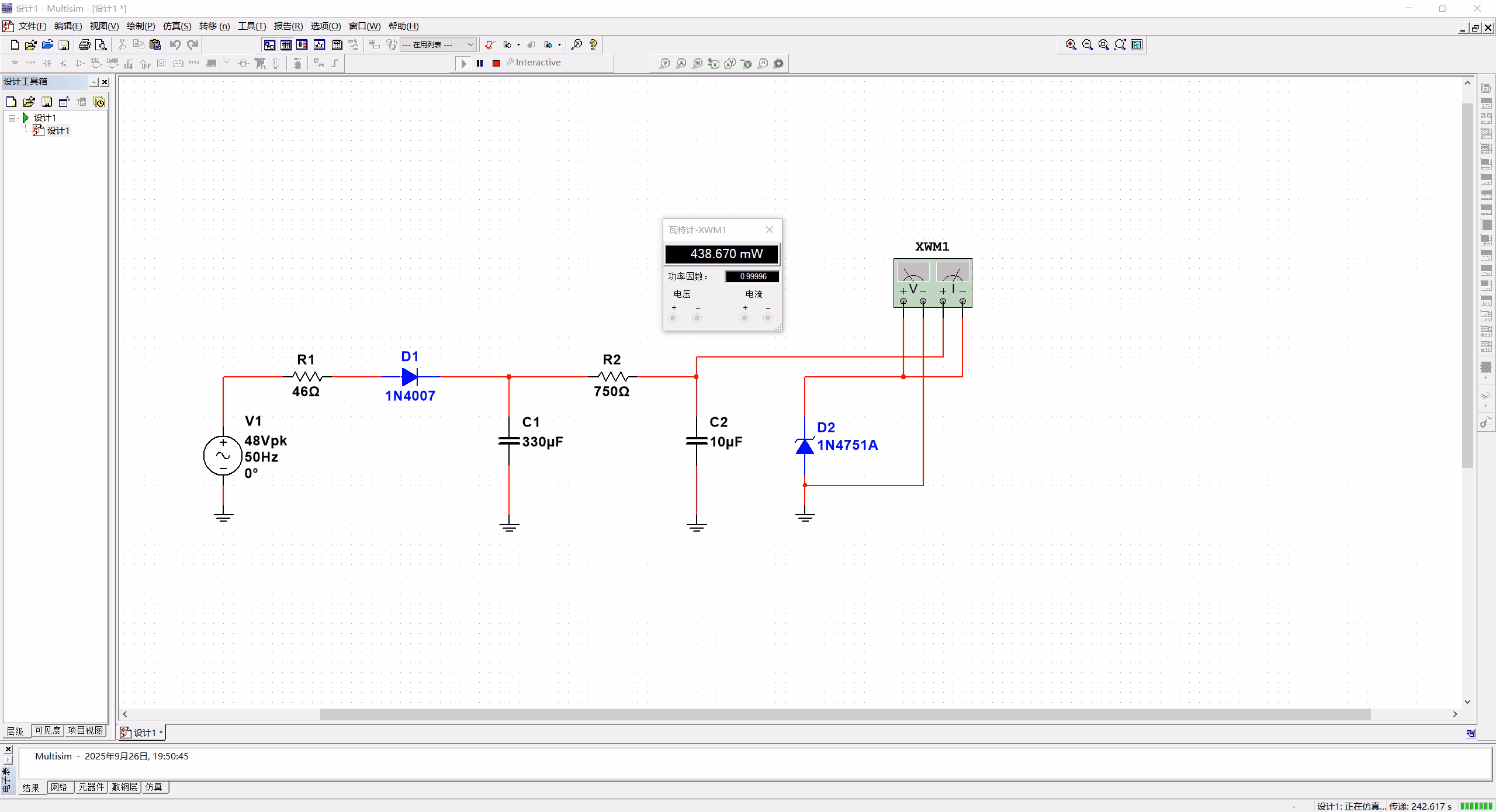Image resolution: width=1496 pixels, height=812 pixels.
Task: Open the 仿真(S) menu
Action: point(176,26)
